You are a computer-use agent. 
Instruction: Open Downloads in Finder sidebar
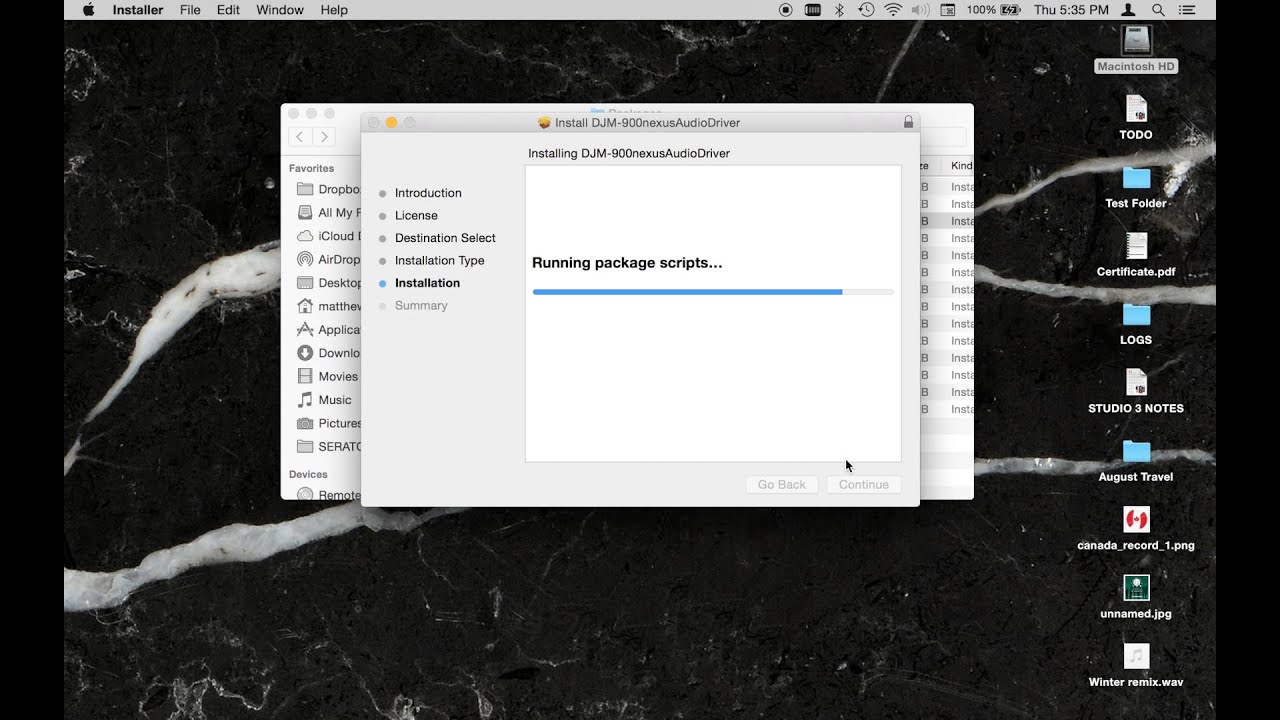coord(328,353)
